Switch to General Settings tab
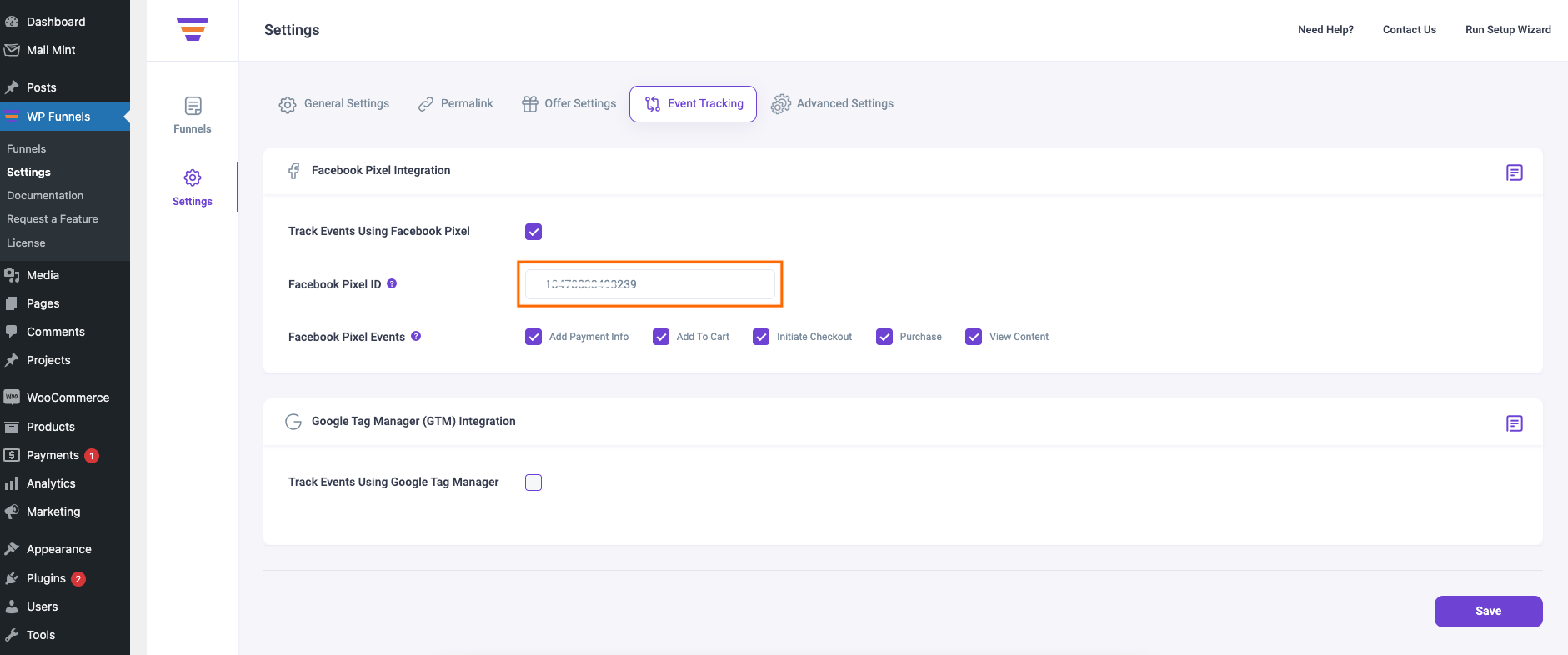 pyautogui.click(x=334, y=104)
